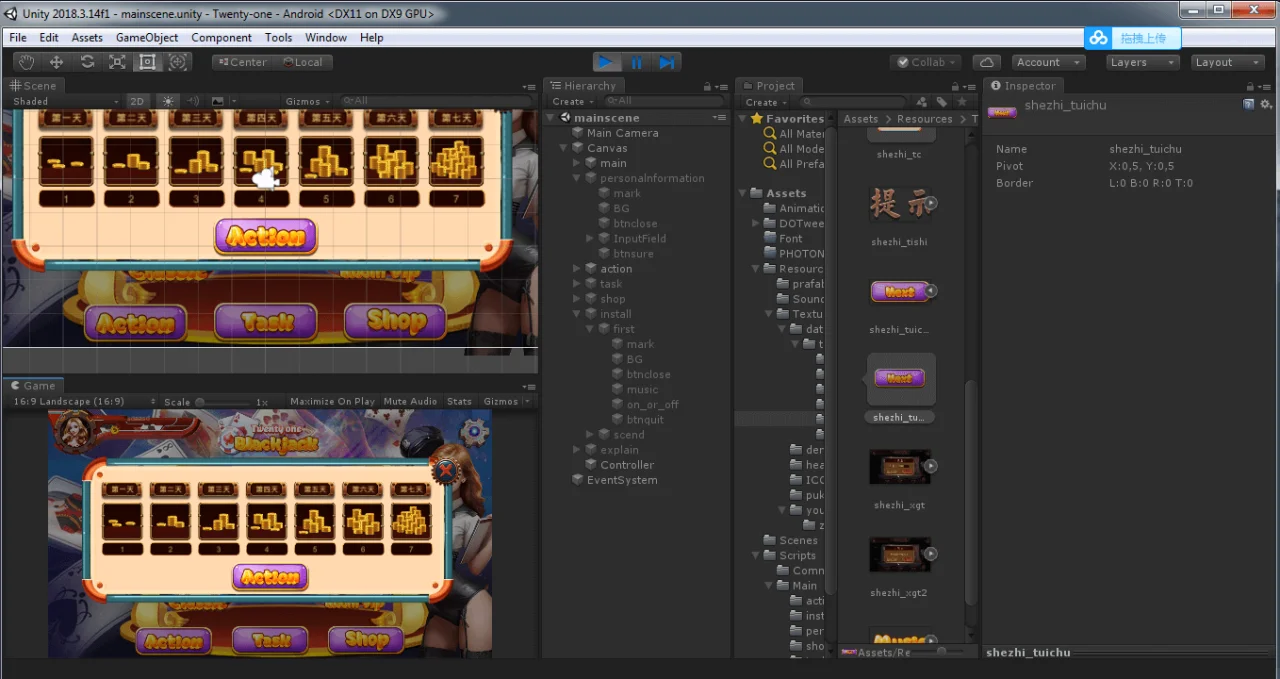Click the save search star icon in Project
The image size is (1280, 679).
(962, 102)
